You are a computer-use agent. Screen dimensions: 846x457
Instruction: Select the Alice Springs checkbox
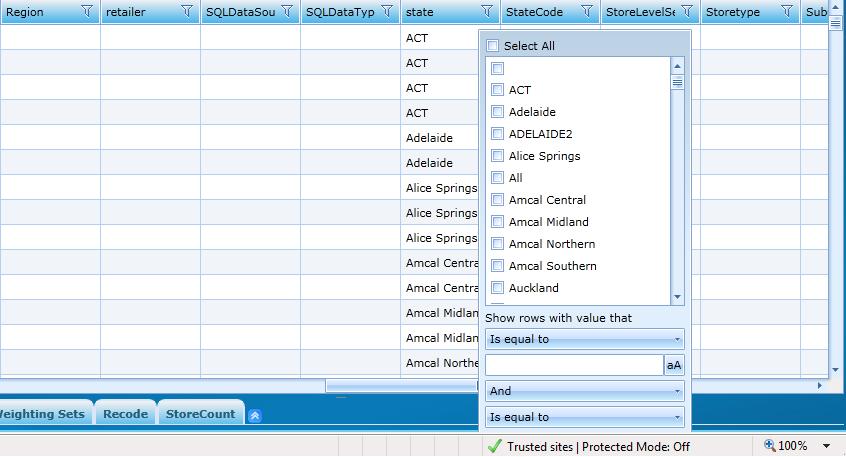coord(497,156)
